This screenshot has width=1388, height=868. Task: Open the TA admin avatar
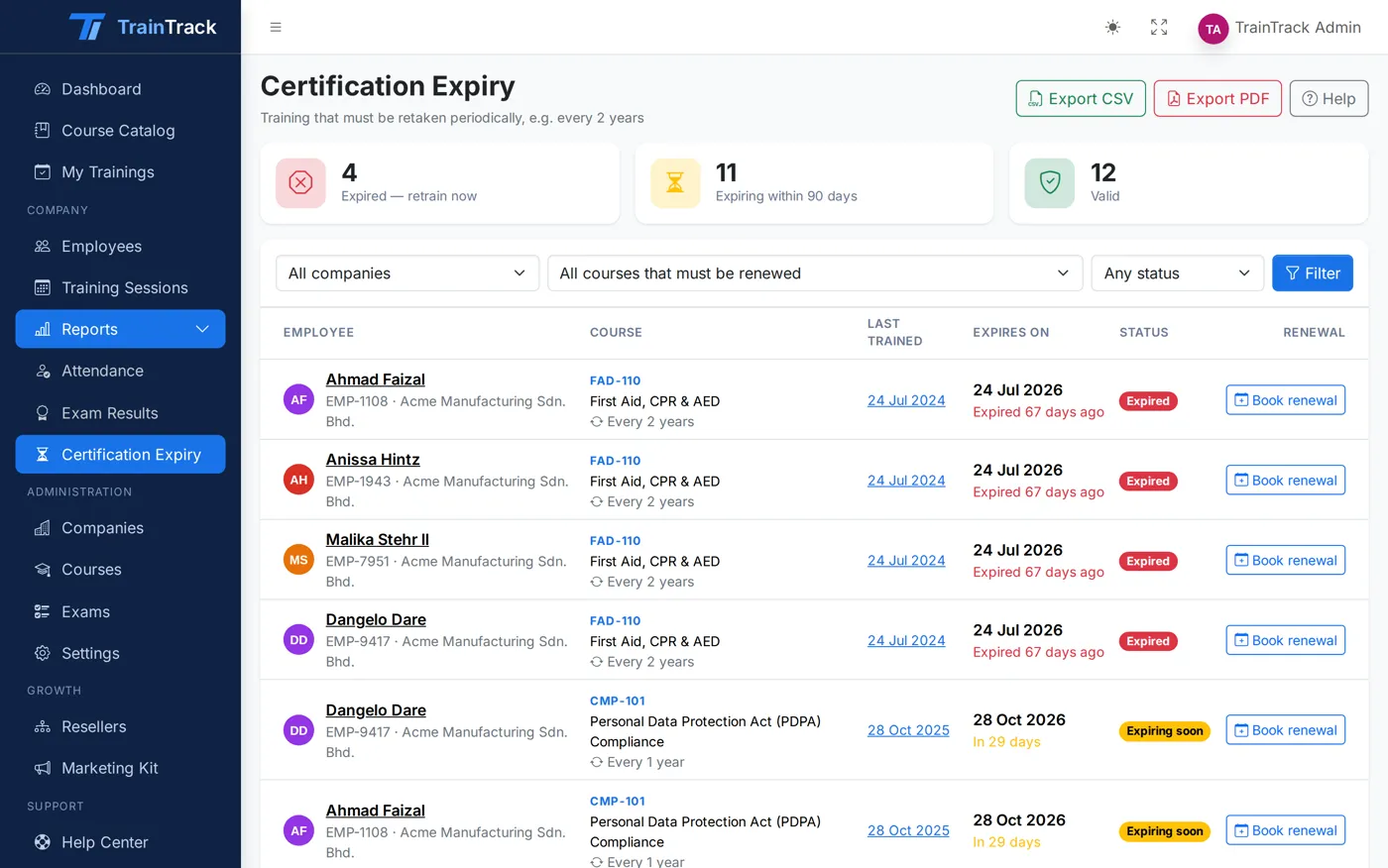pyautogui.click(x=1213, y=29)
